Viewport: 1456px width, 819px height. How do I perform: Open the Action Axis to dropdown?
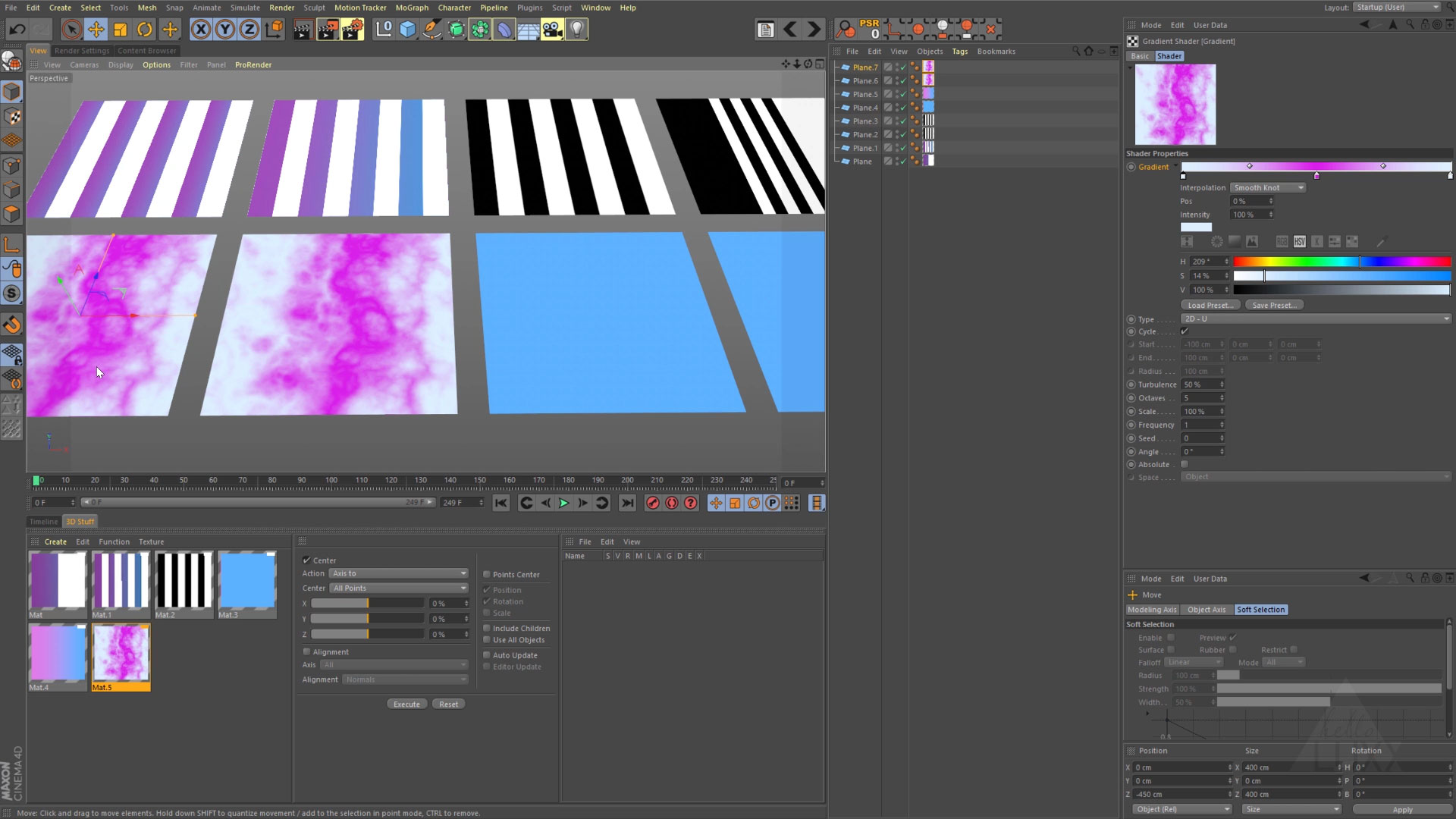tap(399, 573)
